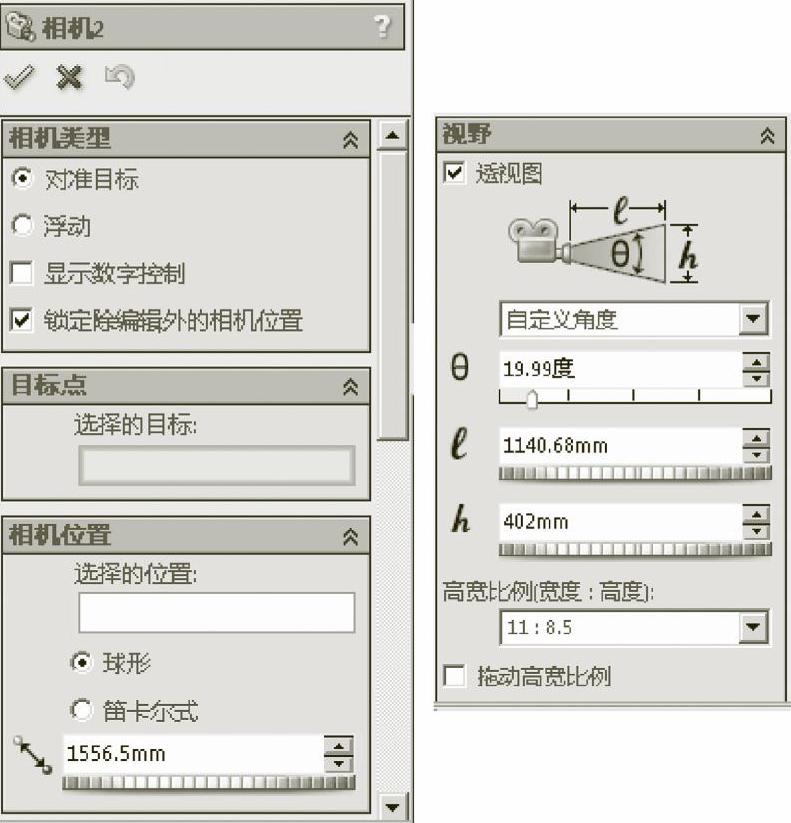This screenshot has height=823, width=791.
Task: Select the 浮动 camera type radio
Action: tap(22, 226)
